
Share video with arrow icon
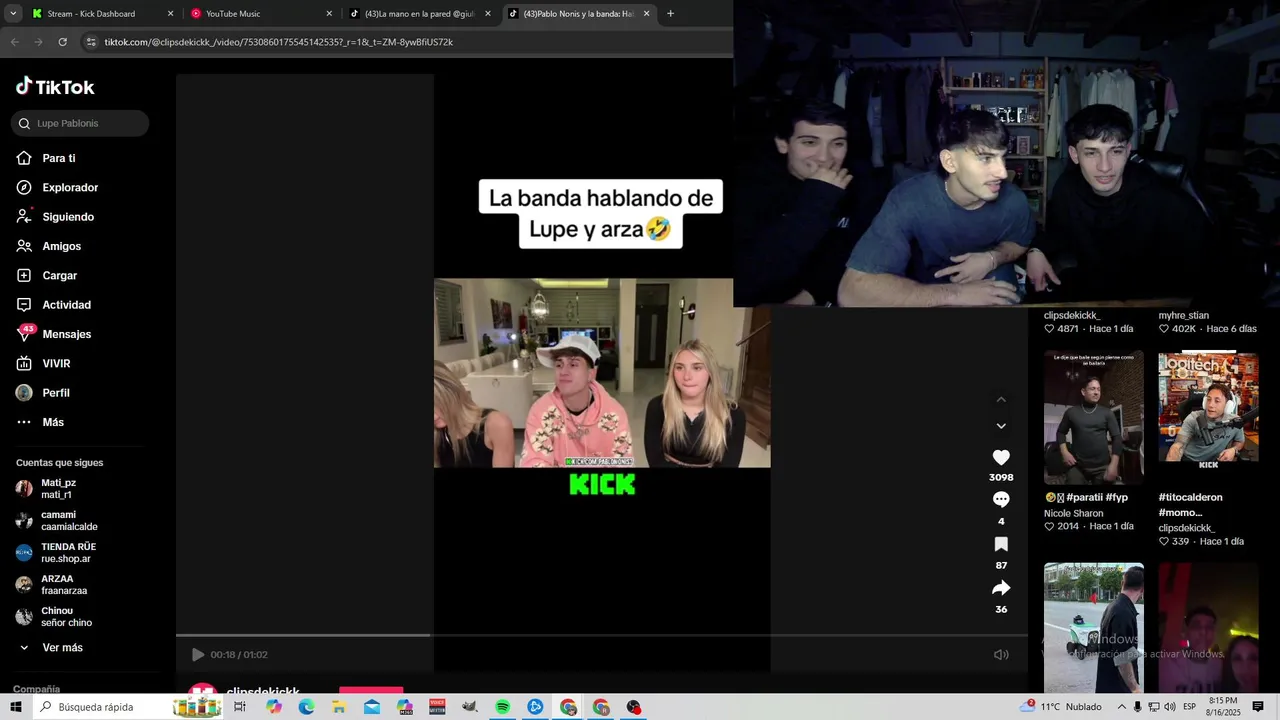pos(1001,588)
